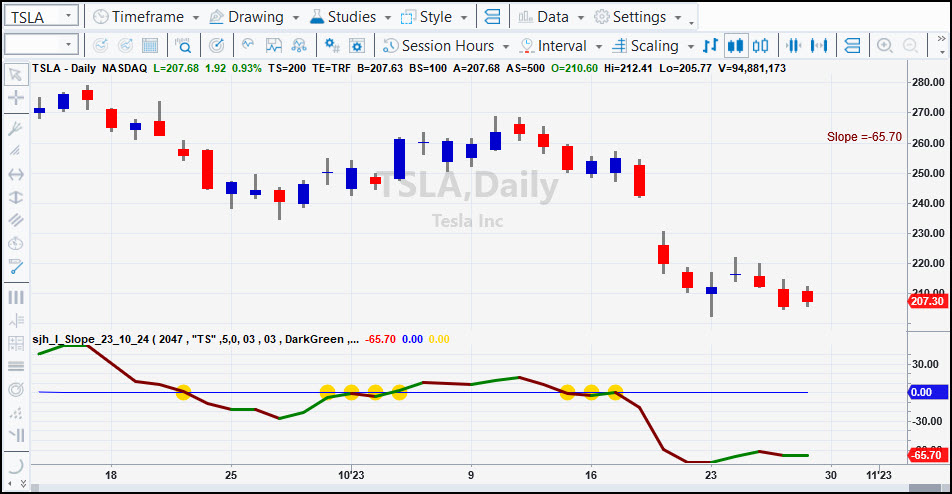Image resolution: width=952 pixels, height=494 pixels.
Task: Select the target circle tool in sidebar
Action: (x=16, y=389)
